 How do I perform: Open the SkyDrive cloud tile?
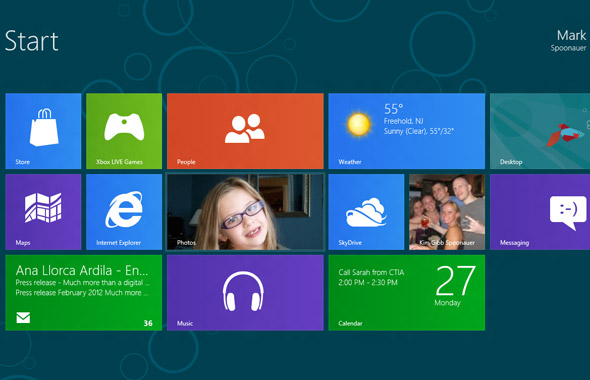[366, 212]
